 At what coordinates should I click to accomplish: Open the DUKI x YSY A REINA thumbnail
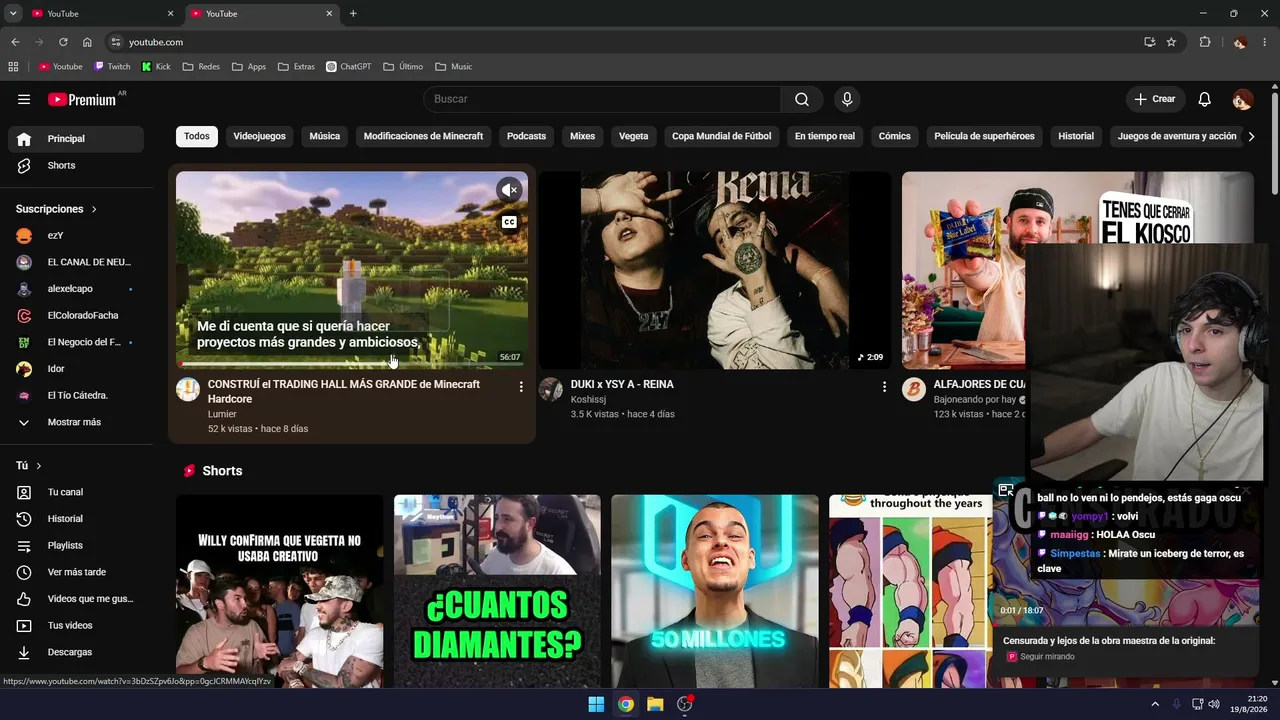715,270
